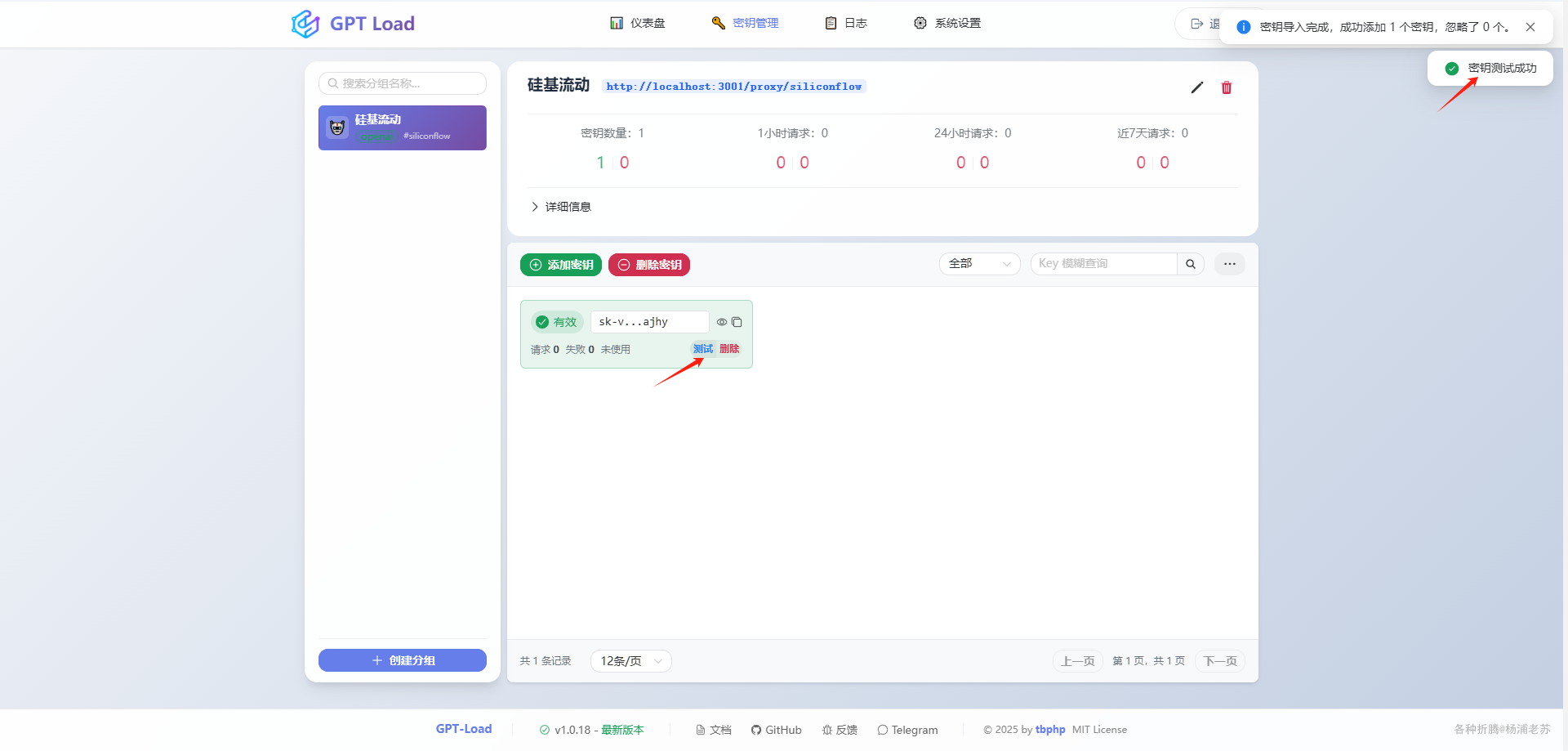1568x751 pixels.
Task: Toggle key visibility with the eye icon
Action: click(x=721, y=322)
